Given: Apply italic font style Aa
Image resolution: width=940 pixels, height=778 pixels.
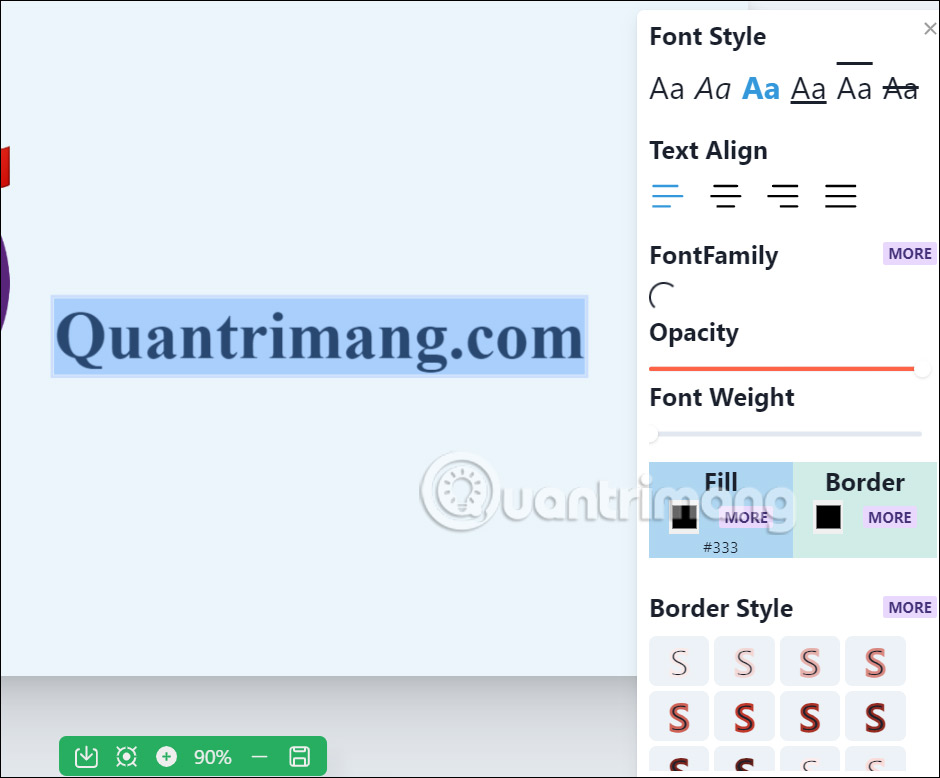Looking at the screenshot, I should point(712,90).
